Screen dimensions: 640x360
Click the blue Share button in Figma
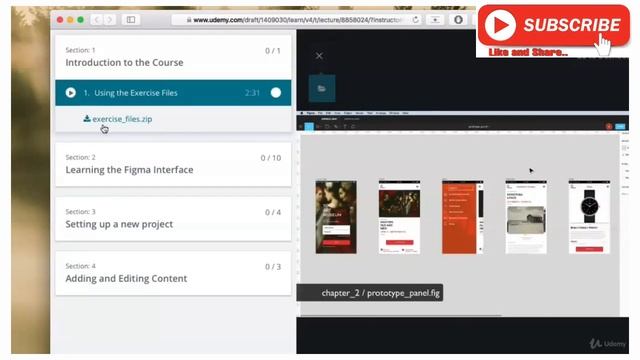tap(620, 127)
